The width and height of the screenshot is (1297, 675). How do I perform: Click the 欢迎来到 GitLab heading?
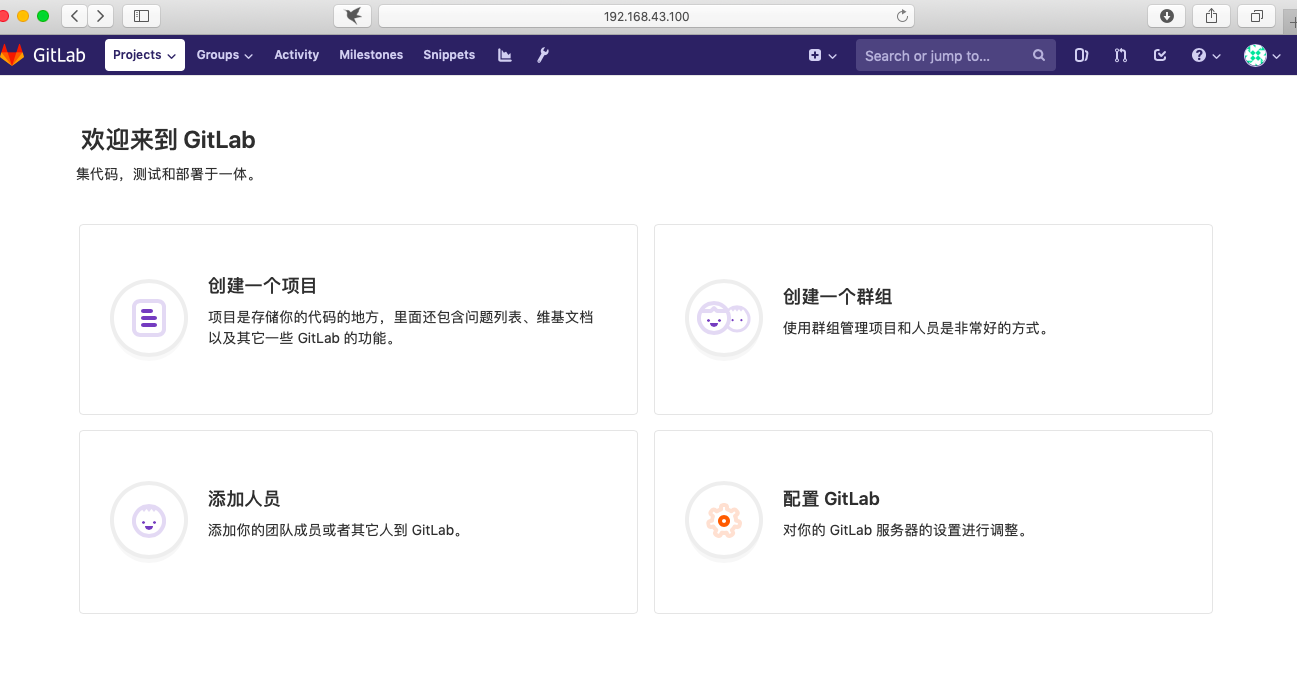(168, 140)
